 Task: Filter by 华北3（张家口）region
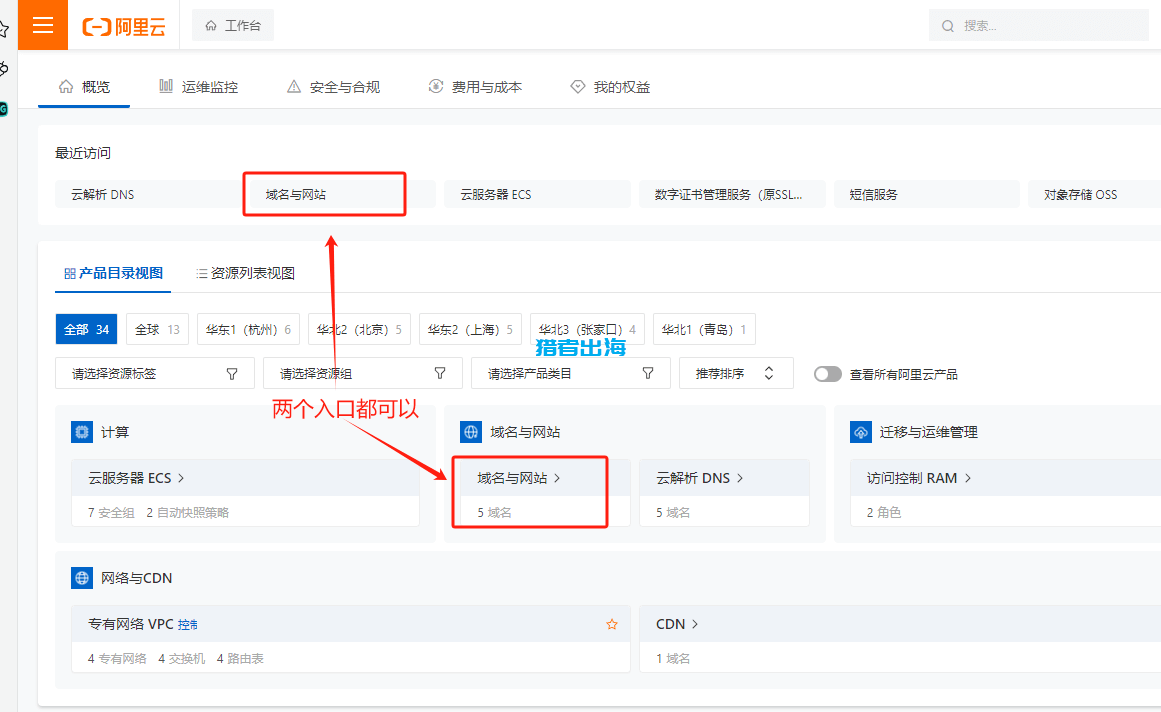point(588,329)
